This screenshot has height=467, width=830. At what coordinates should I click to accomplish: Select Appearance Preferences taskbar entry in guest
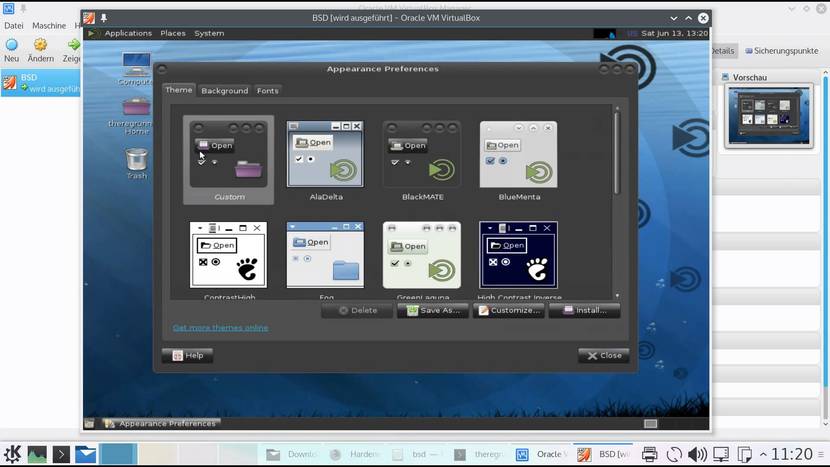(x=161, y=424)
